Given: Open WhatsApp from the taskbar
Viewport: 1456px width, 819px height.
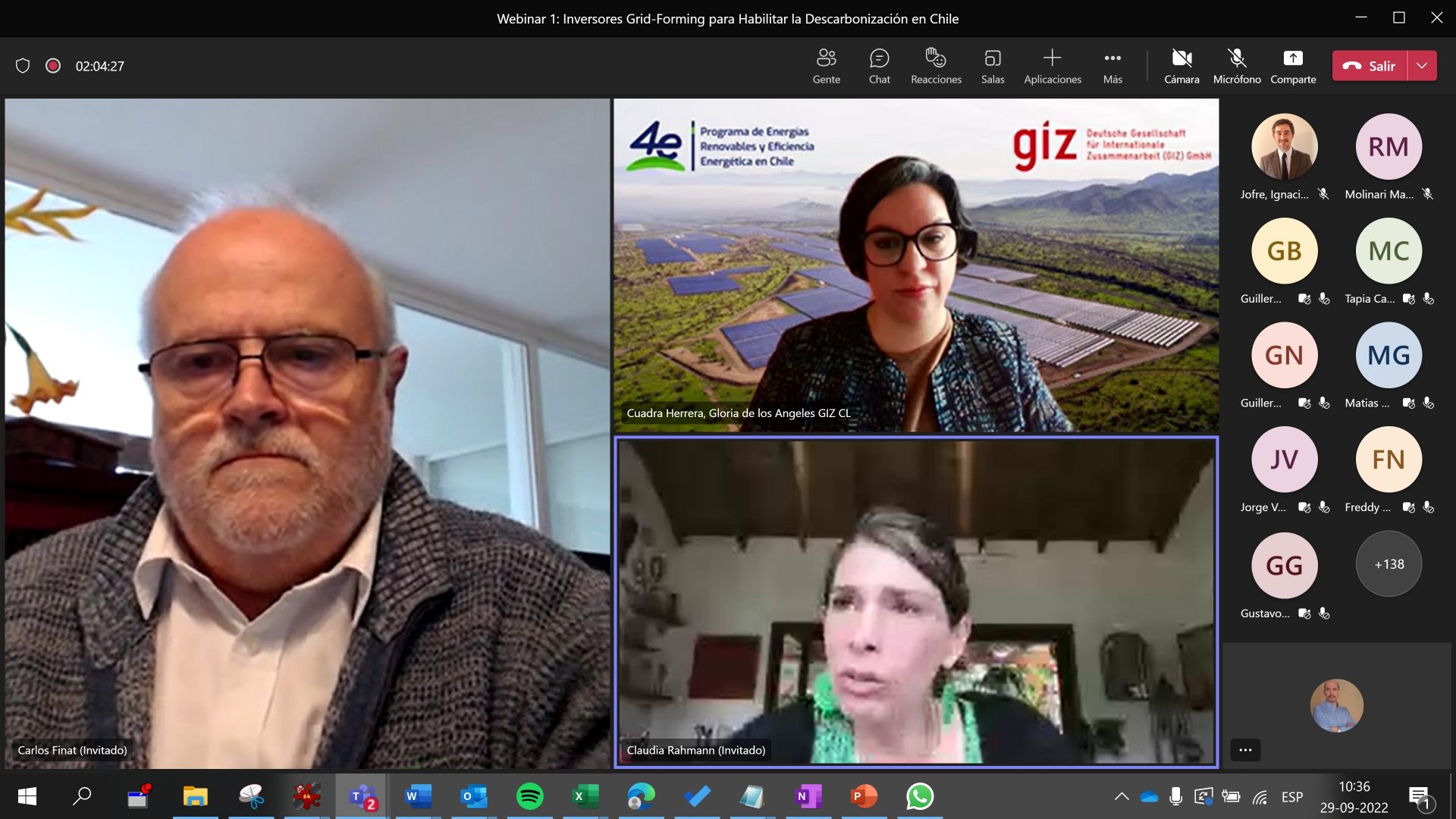Looking at the screenshot, I should [920, 797].
